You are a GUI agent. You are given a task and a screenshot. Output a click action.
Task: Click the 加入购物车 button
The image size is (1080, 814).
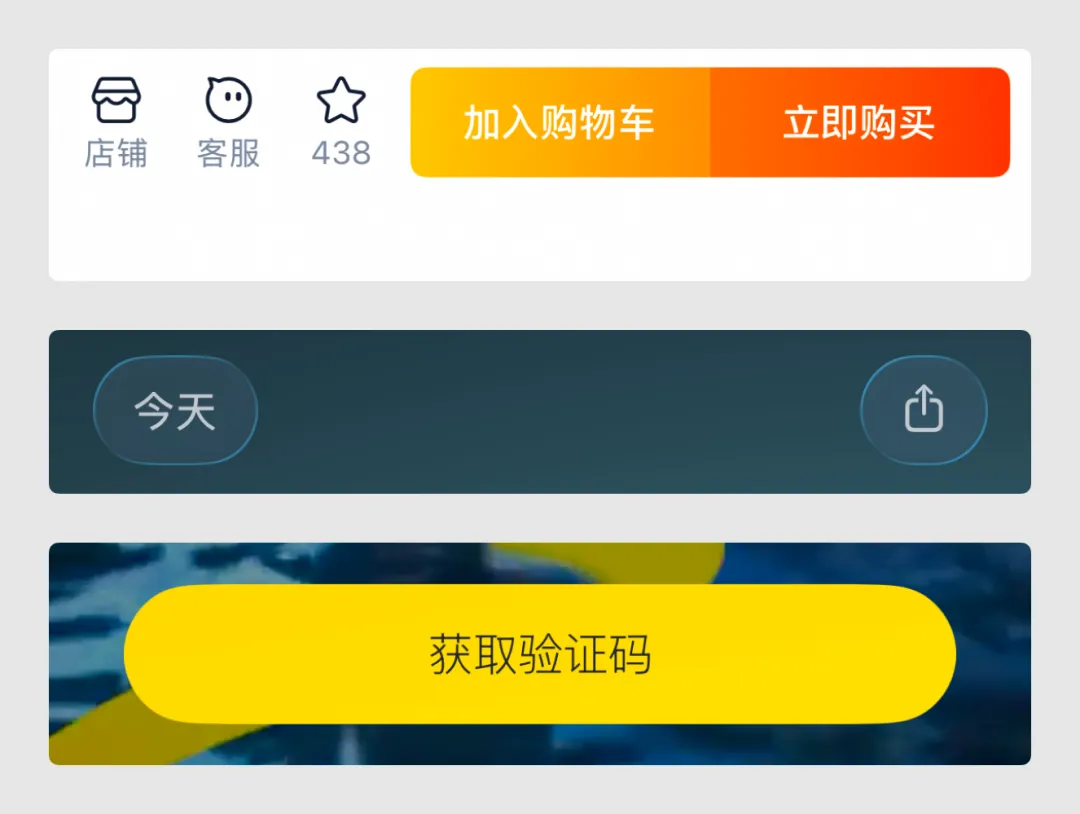tap(560, 122)
